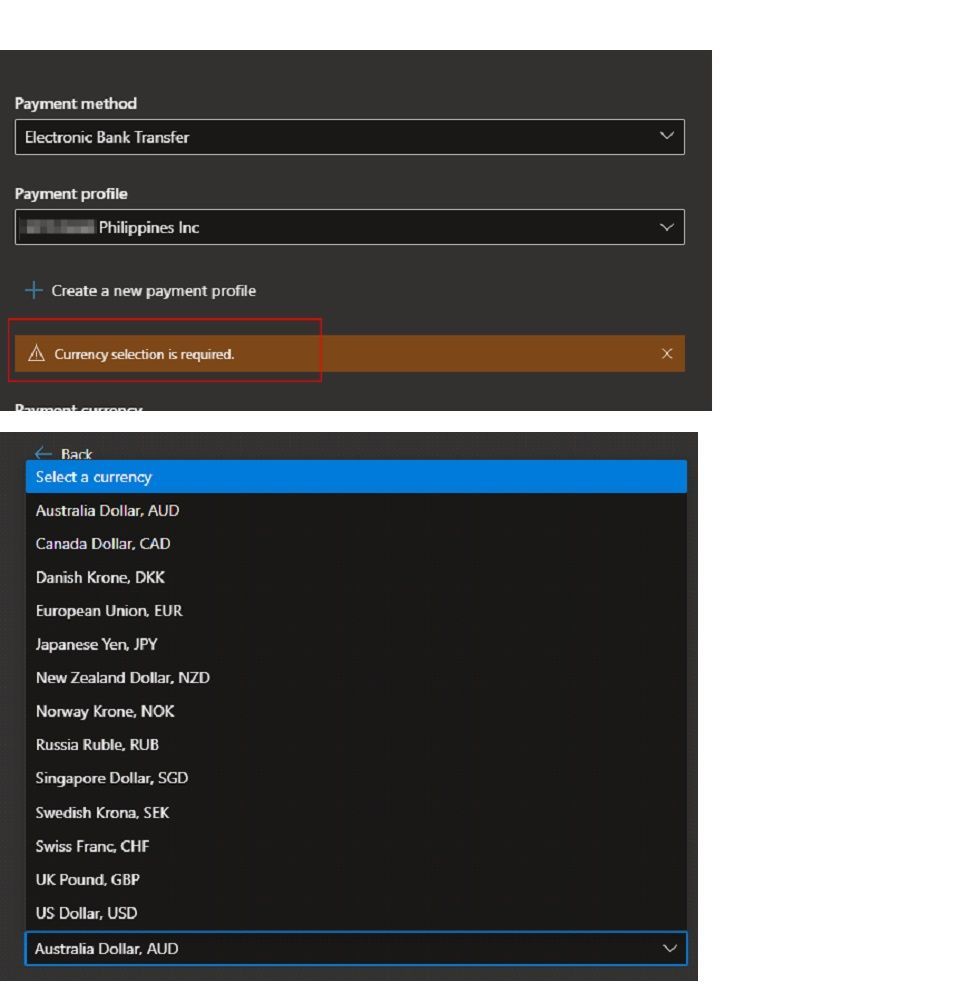Choose Australia Dollar, AUD from the list
This screenshot has height=1004, width=968.
pos(356,510)
